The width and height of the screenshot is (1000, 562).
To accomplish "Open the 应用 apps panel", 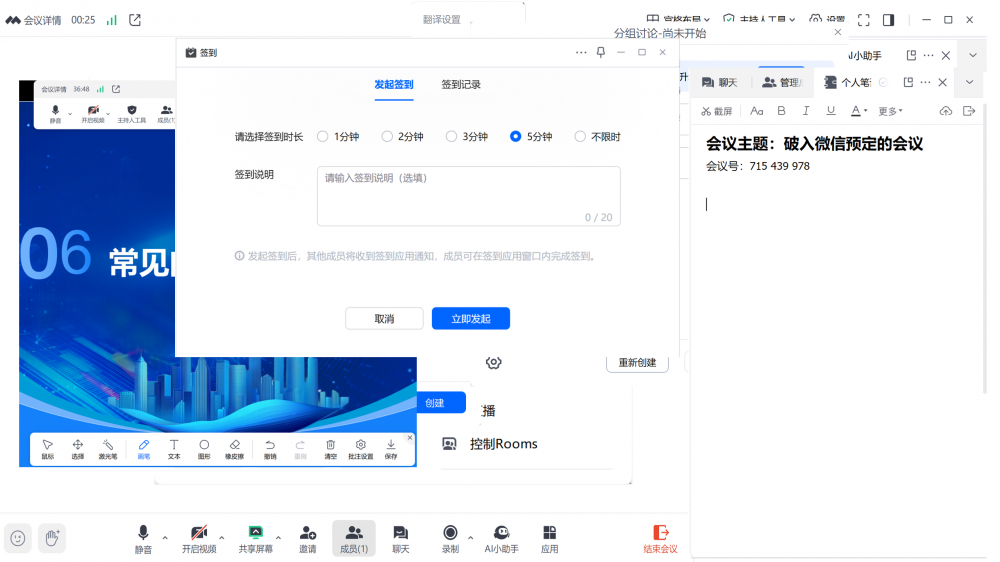I will click(549, 539).
